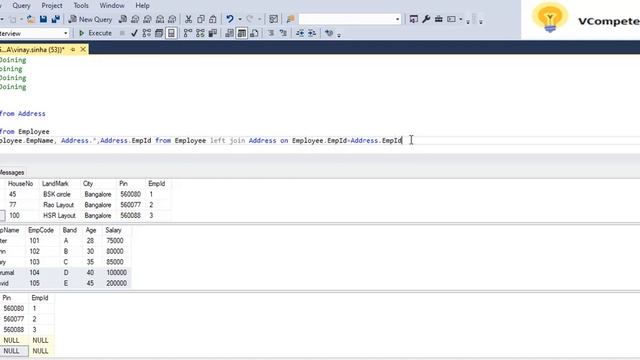Click the Save All icon

coord(56,19)
